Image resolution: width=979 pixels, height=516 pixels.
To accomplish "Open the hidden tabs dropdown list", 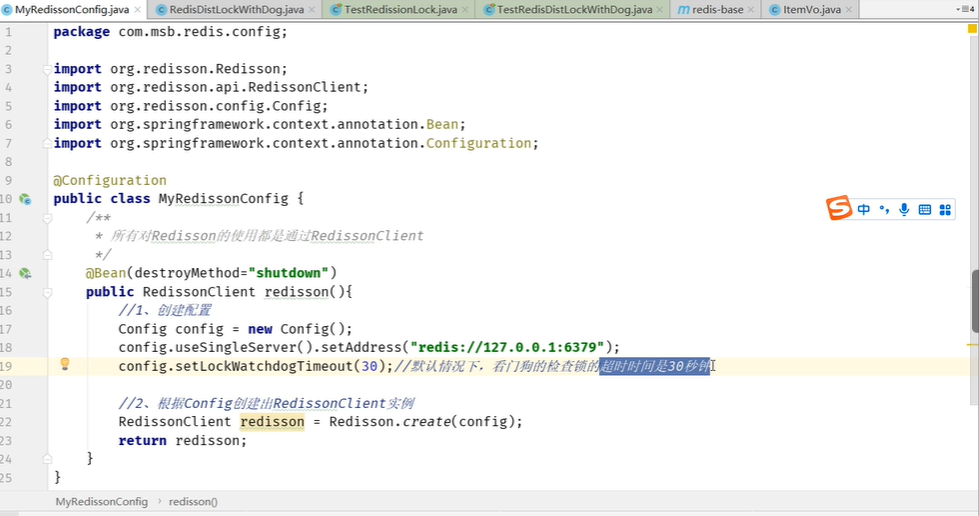I will pyautogui.click(x=965, y=9).
